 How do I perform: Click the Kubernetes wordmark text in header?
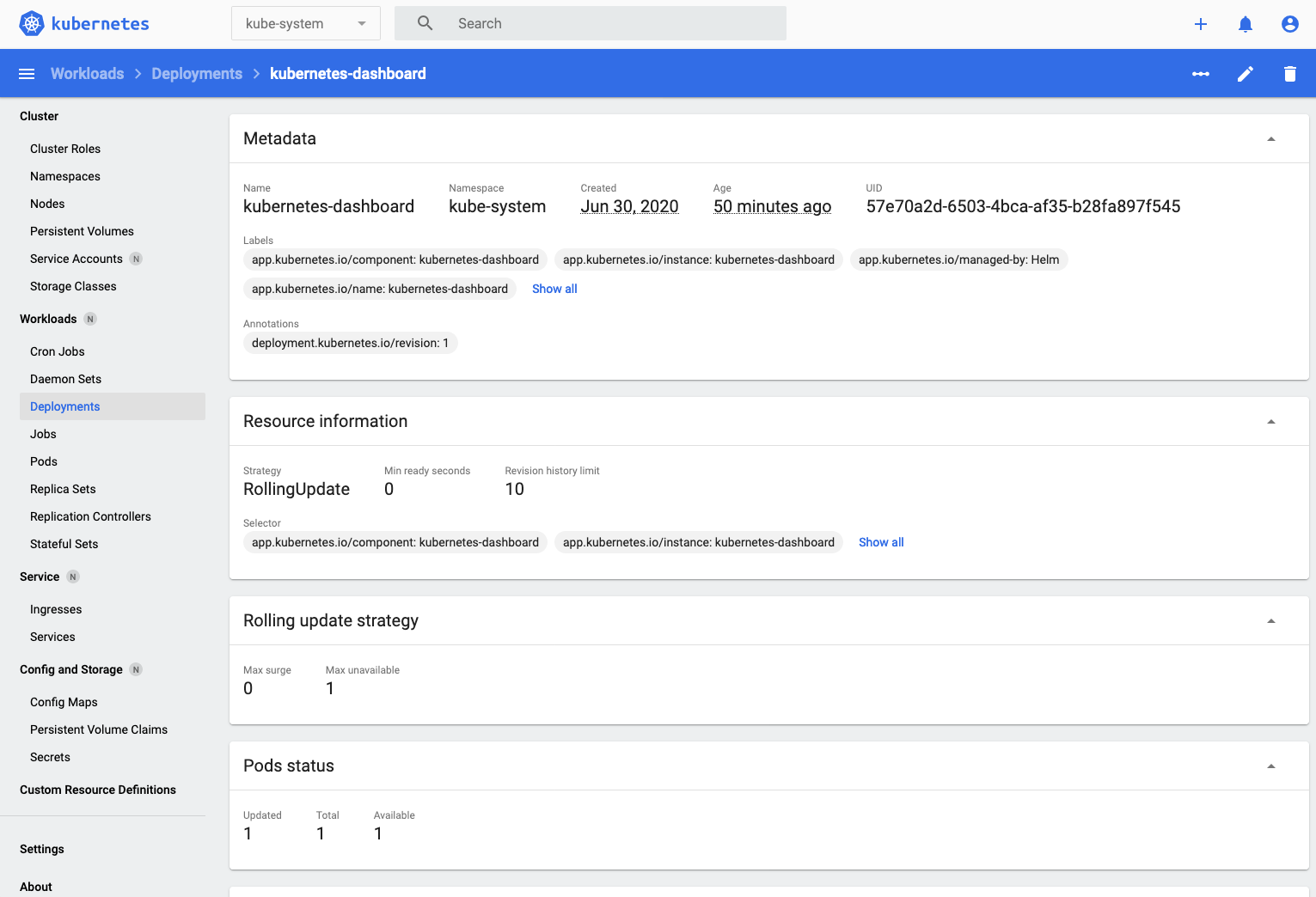tap(101, 24)
